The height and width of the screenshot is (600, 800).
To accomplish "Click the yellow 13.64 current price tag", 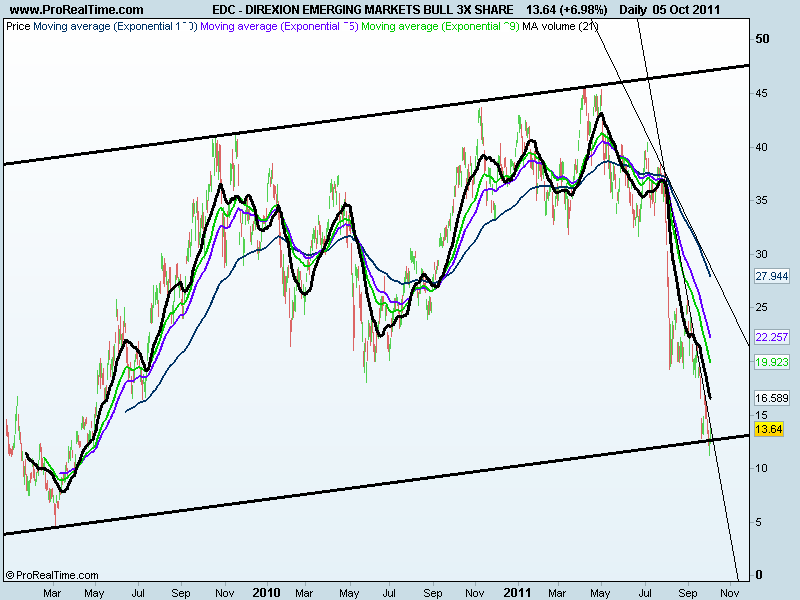I will (x=769, y=429).
